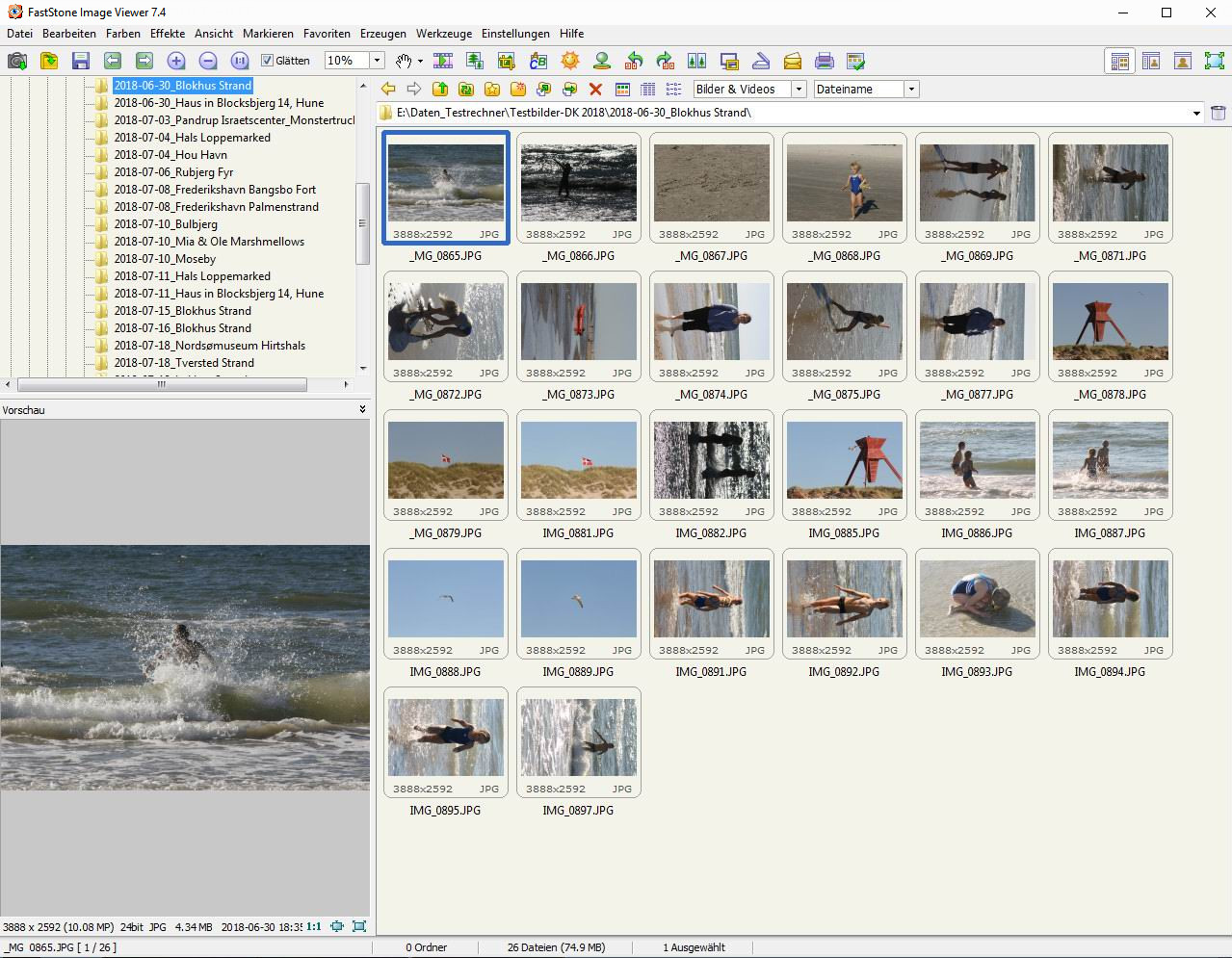
Task: Click the folder tree vertical scrollbar
Action: tap(363, 223)
